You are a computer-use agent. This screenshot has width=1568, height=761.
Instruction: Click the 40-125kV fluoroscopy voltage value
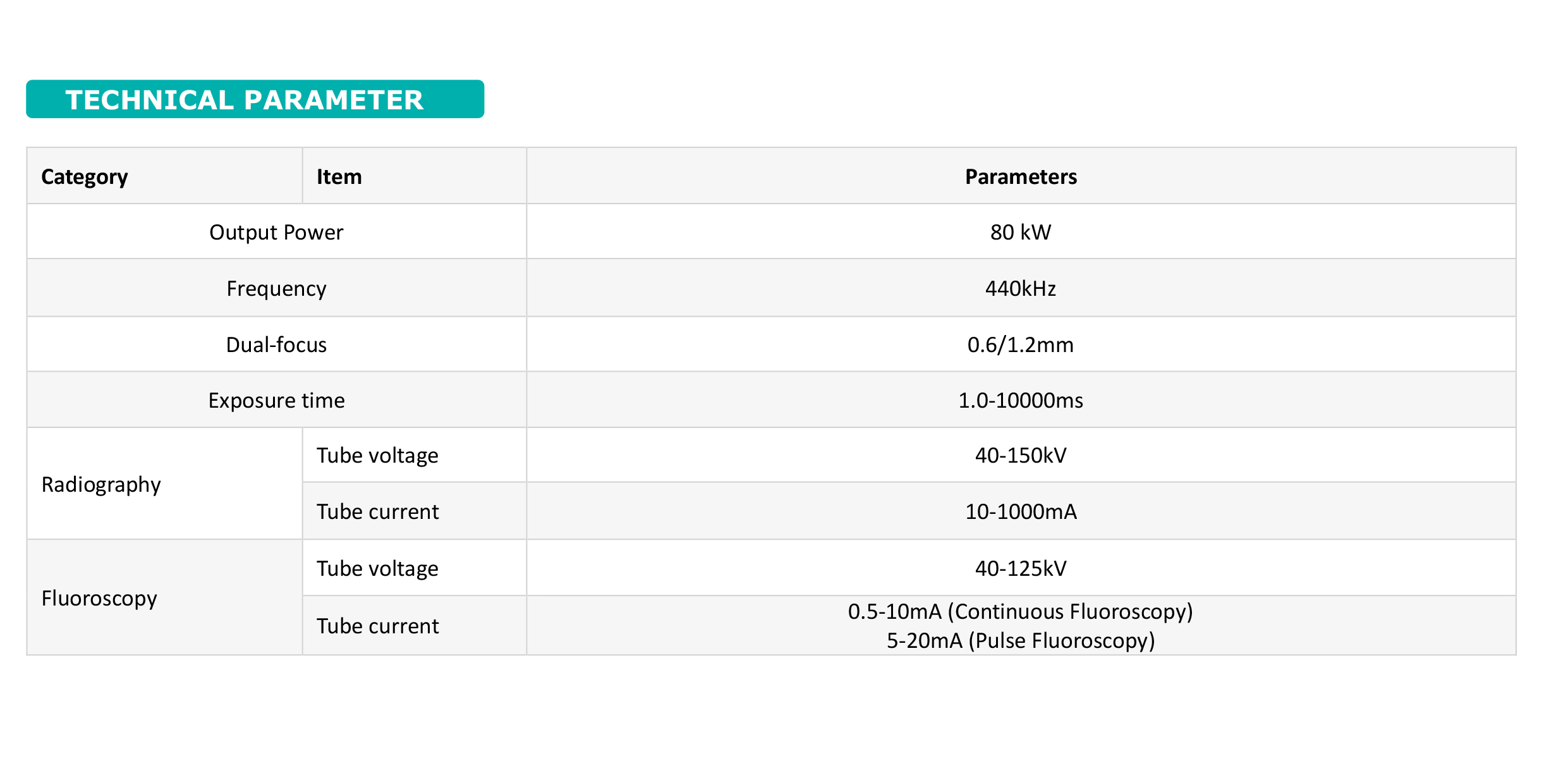[x=1021, y=568]
